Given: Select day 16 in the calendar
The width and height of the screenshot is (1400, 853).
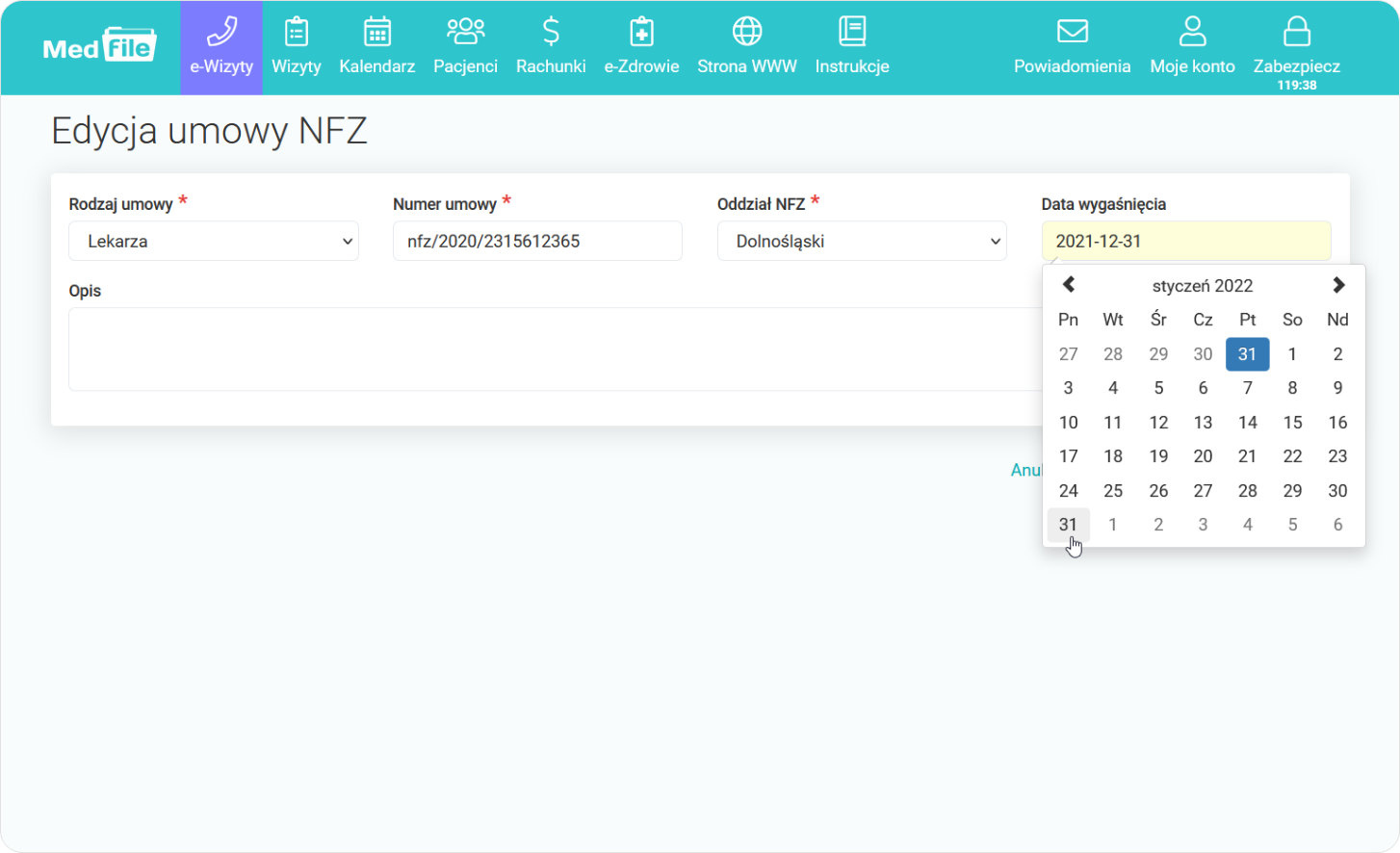Looking at the screenshot, I should (1337, 423).
